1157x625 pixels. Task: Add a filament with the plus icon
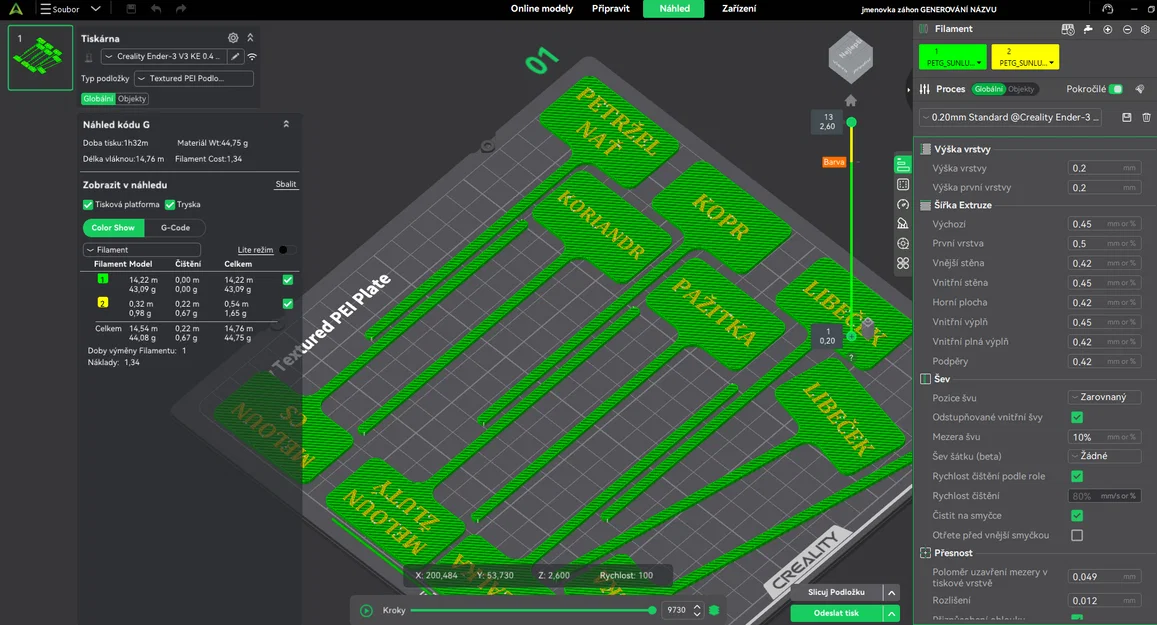tap(1108, 29)
